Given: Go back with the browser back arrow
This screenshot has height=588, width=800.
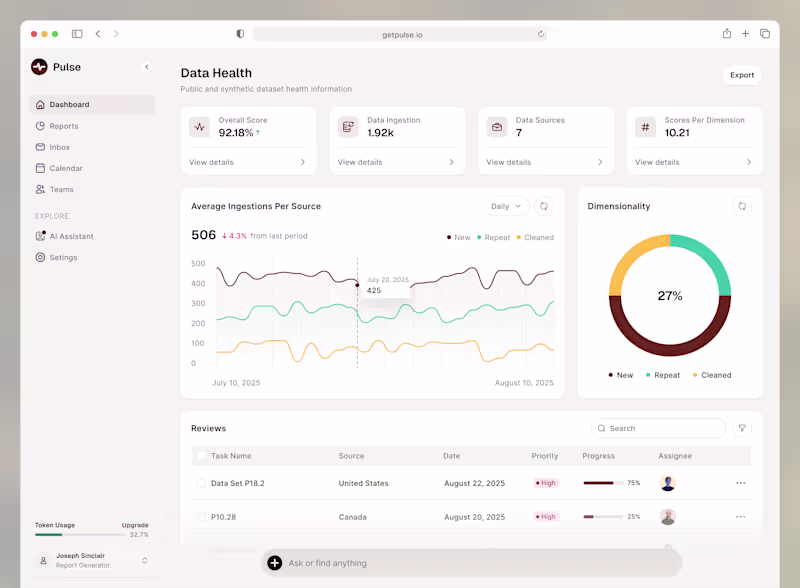Looking at the screenshot, I should pyautogui.click(x=98, y=34).
